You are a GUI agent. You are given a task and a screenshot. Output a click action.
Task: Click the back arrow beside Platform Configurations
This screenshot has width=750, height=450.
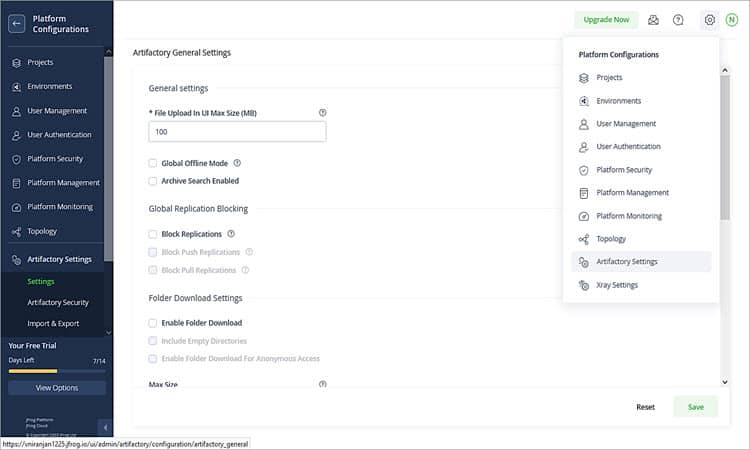17,24
